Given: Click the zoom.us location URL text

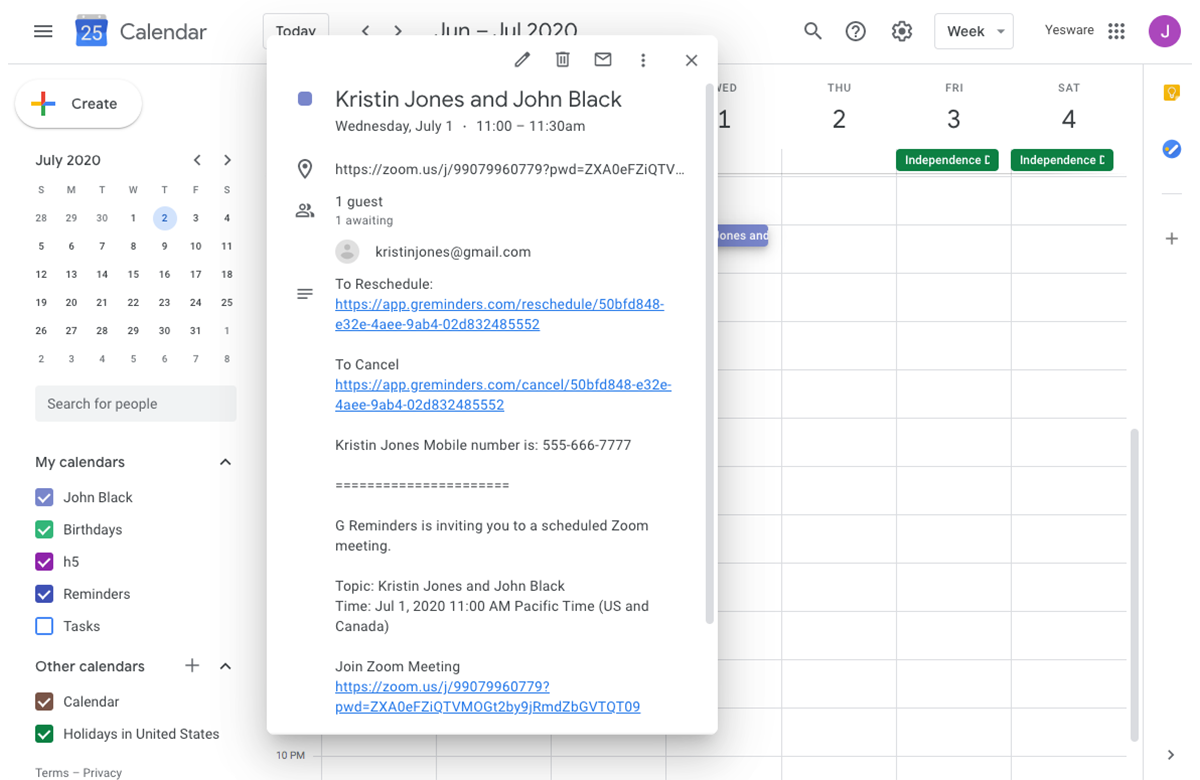Looking at the screenshot, I should tap(510, 169).
